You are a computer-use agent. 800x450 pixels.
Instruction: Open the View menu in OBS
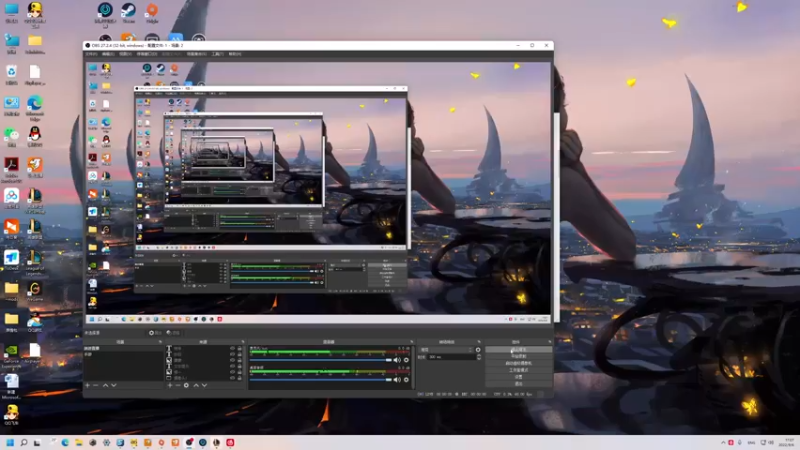[x=126, y=54]
